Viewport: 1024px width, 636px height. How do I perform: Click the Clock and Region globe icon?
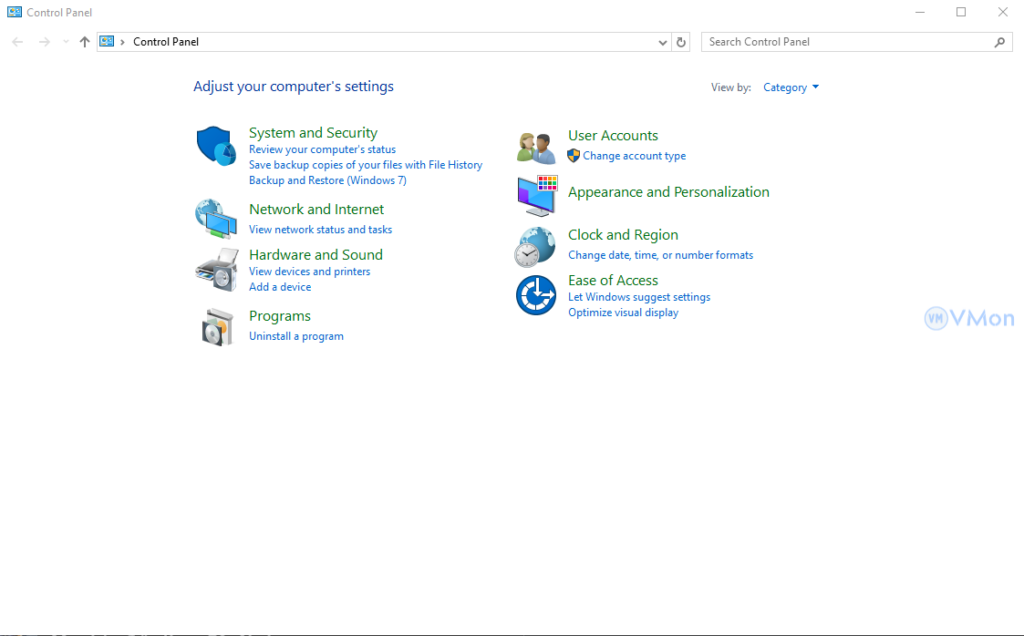[535, 246]
